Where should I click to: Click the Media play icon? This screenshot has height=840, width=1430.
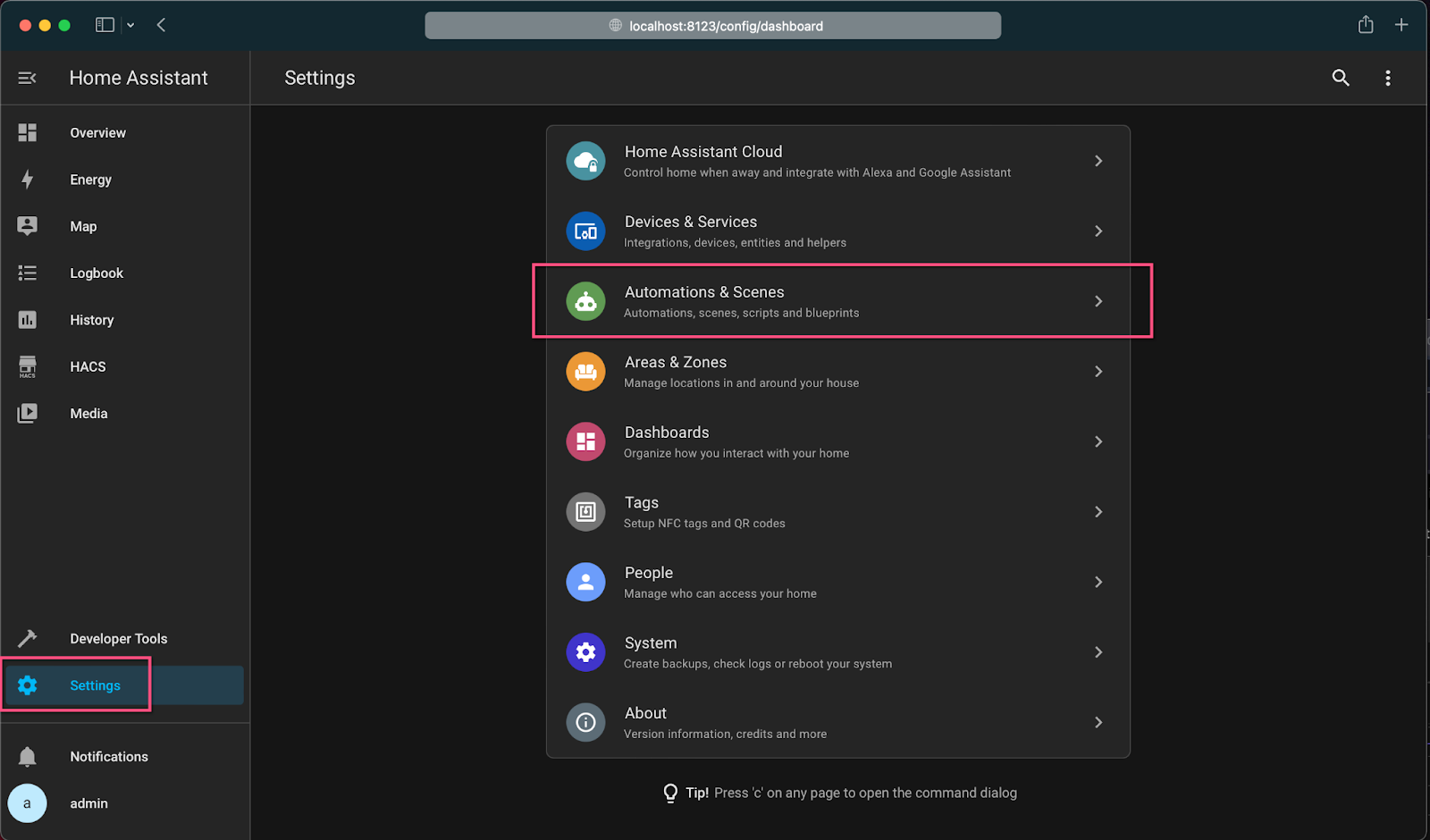[x=28, y=413]
